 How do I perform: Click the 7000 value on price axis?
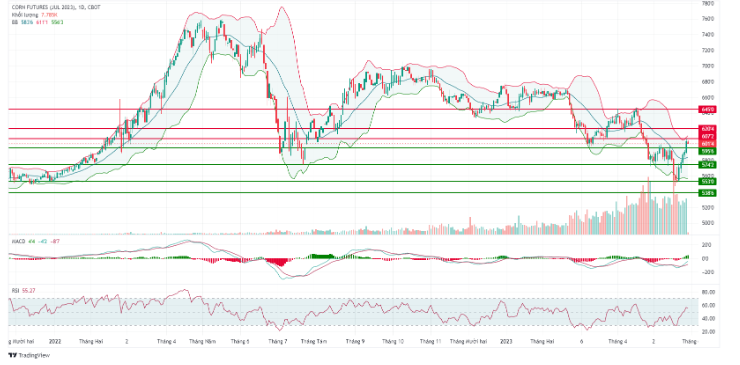point(707,66)
